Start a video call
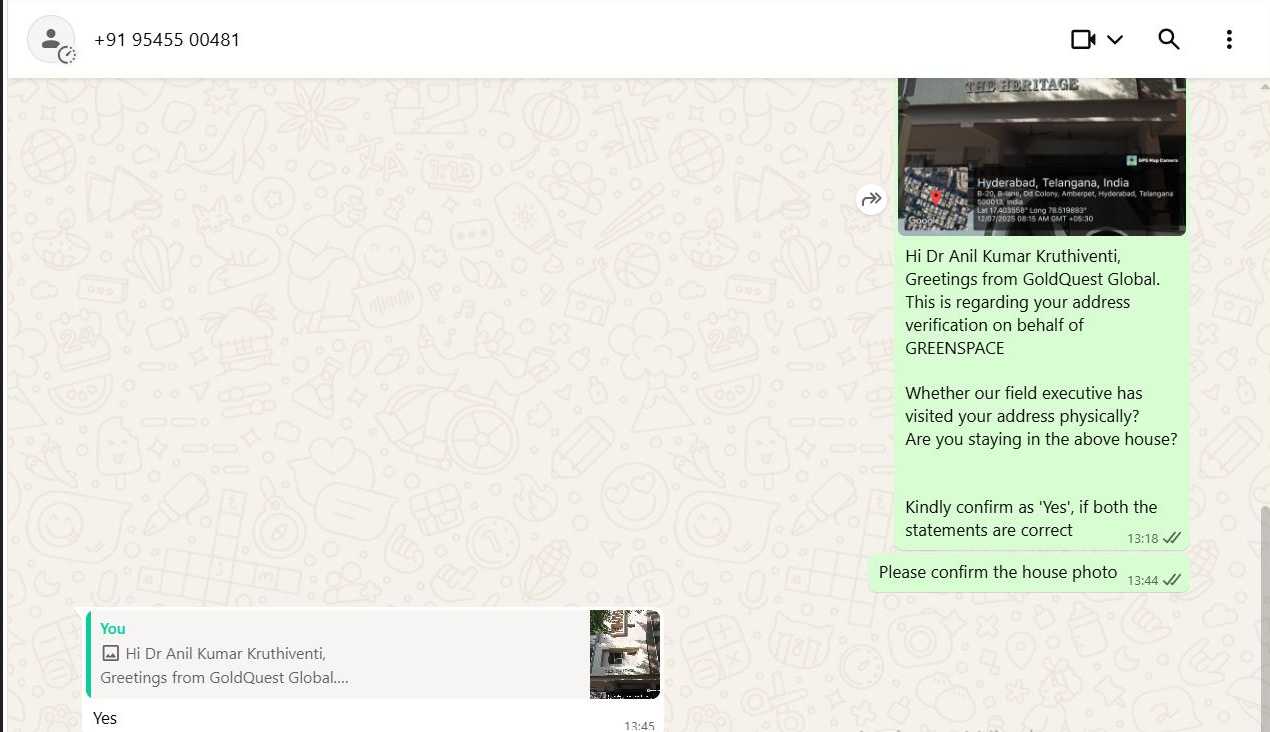This screenshot has width=1270, height=732. point(1083,39)
